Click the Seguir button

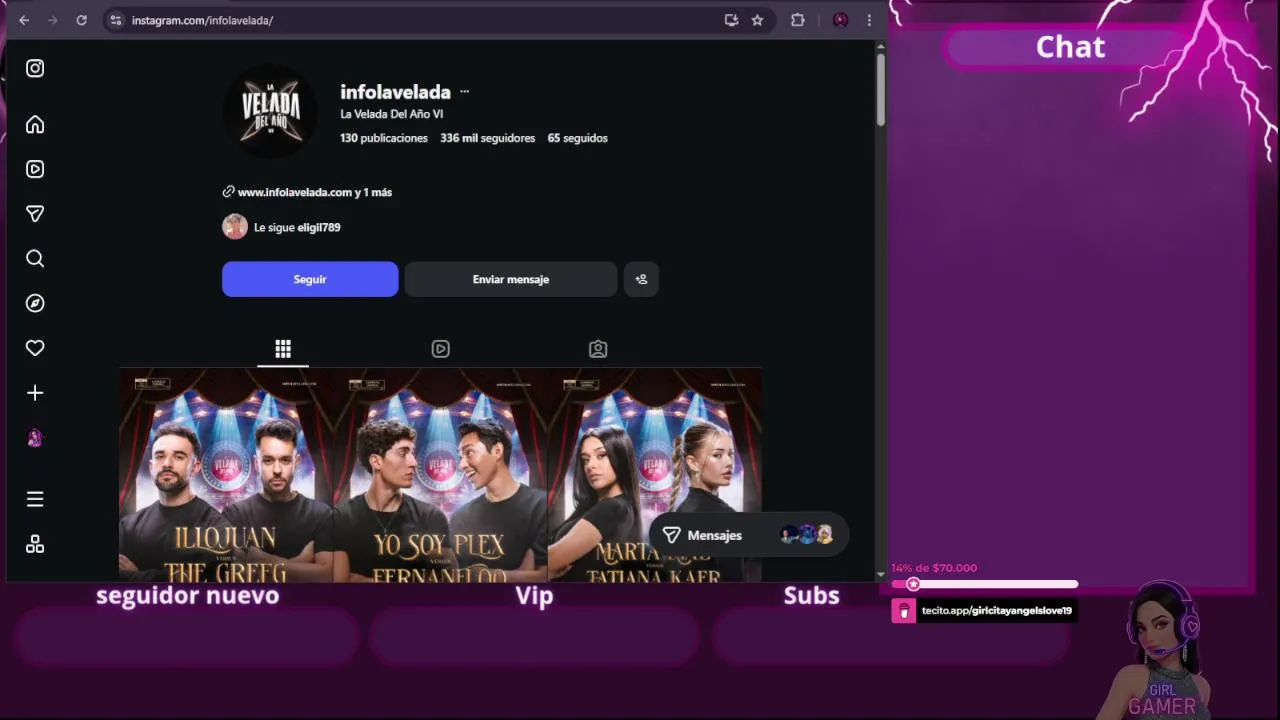tap(310, 279)
